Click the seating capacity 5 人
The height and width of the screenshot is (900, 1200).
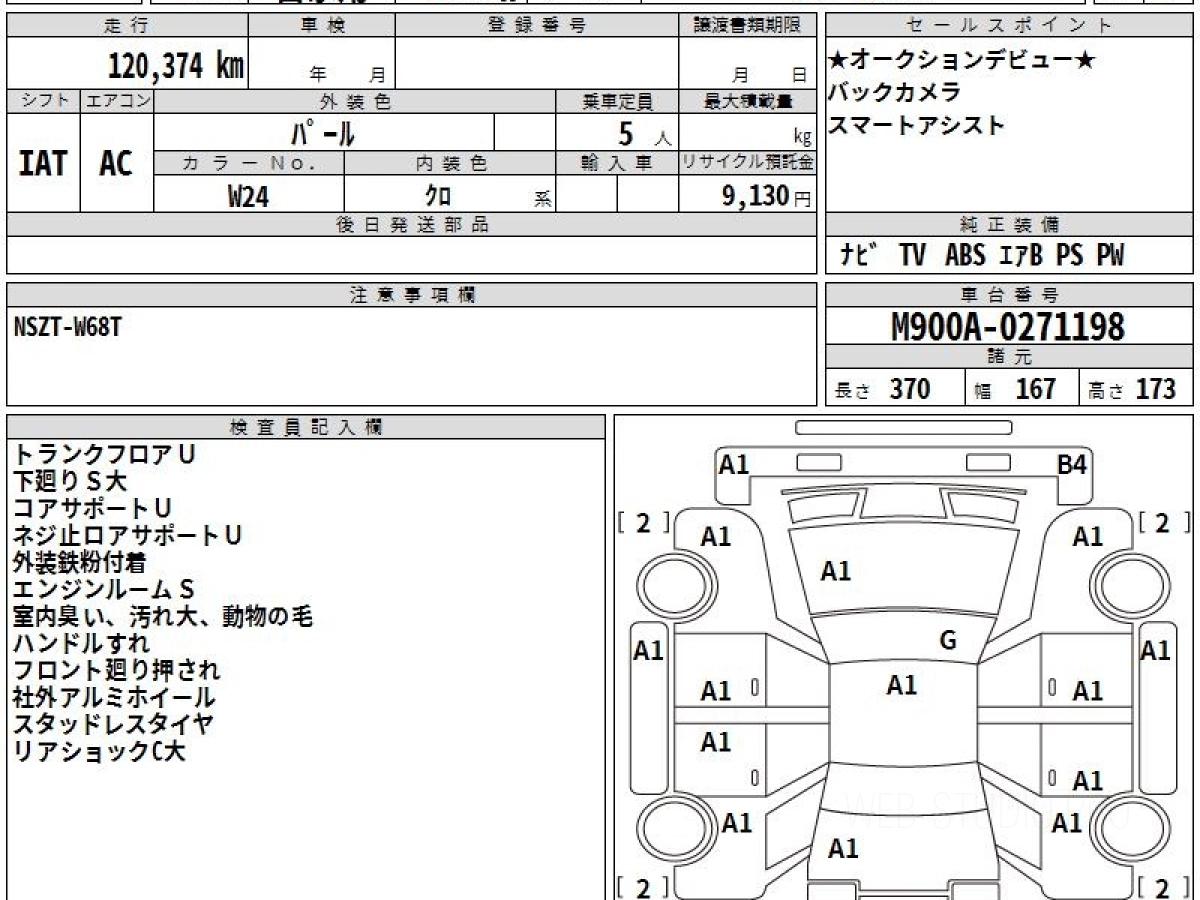pos(645,133)
